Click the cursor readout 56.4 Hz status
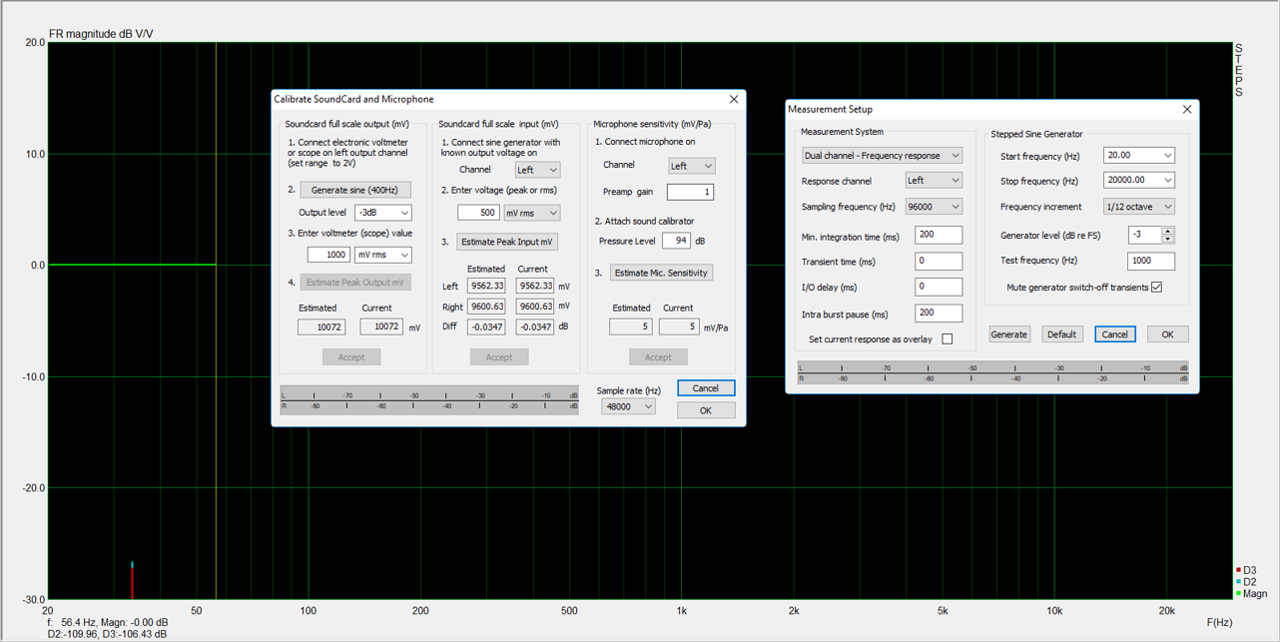The width and height of the screenshot is (1280, 642). pyautogui.click(x=107, y=622)
